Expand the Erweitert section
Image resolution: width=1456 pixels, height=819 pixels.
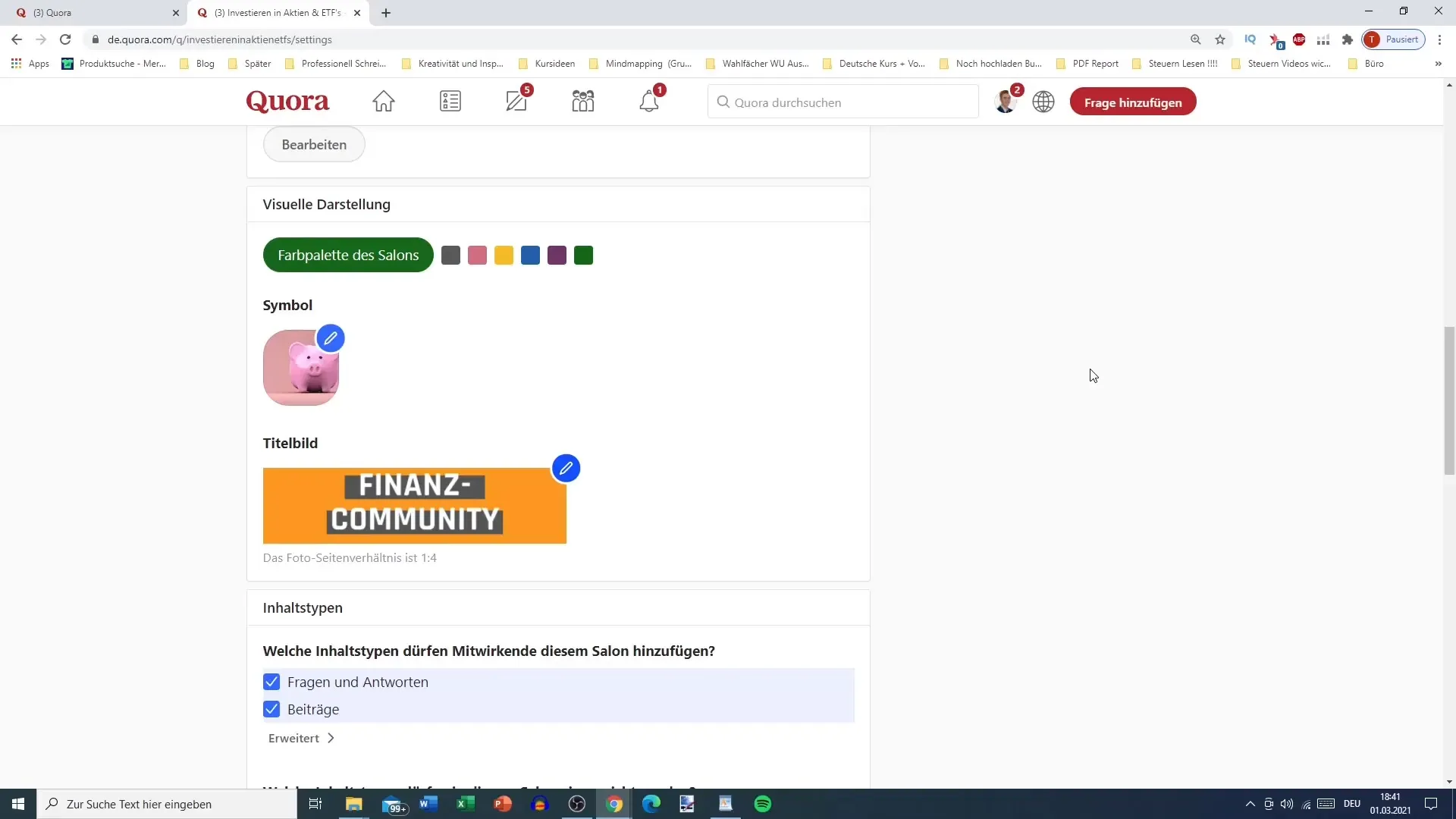pyautogui.click(x=301, y=738)
